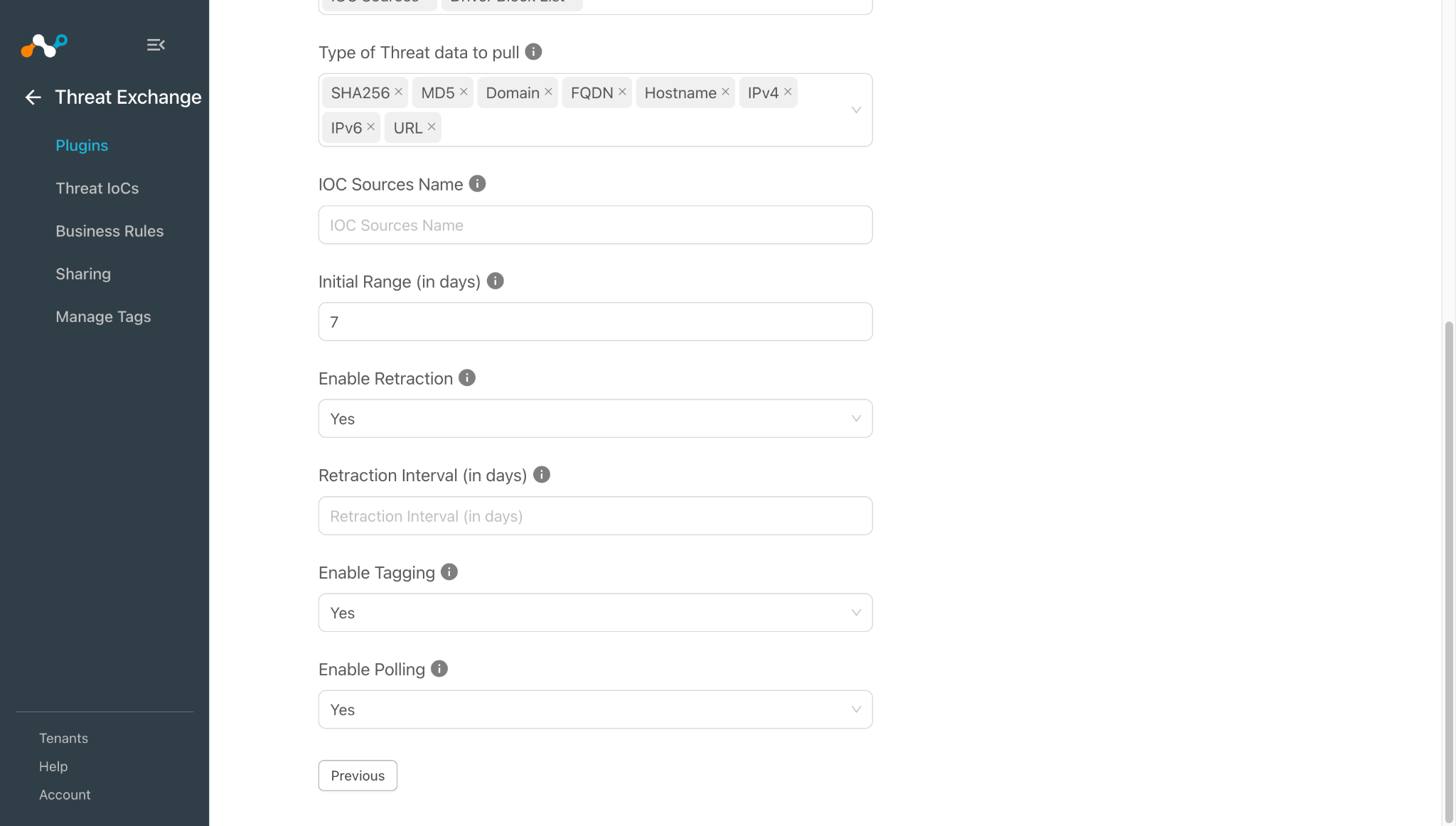
Task: Open Business Rules in sidebar
Action: [x=109, y=231]
